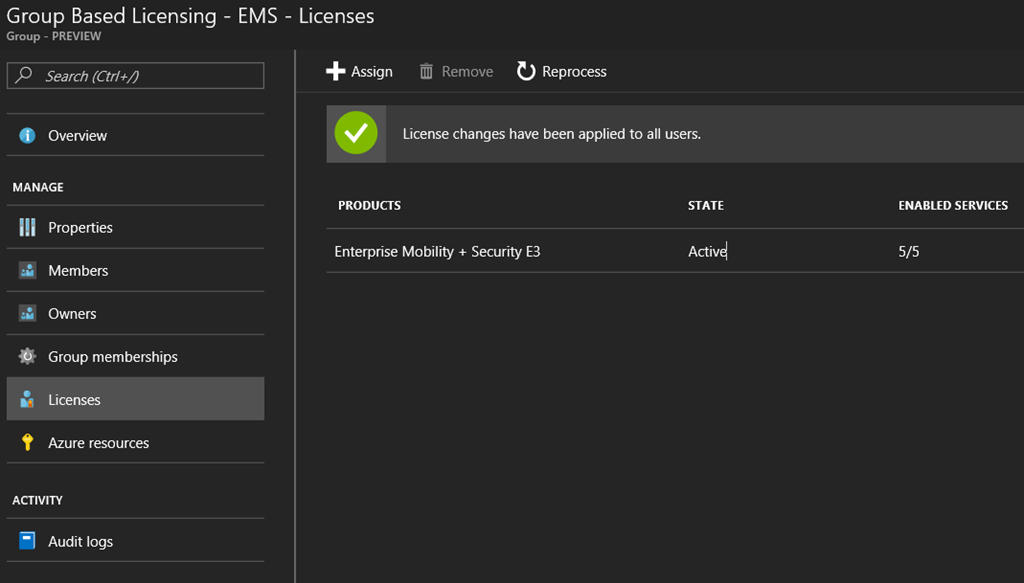Image resolution: width=1024 pixels, height=583 pixels.
Task: Click the green checkmark status icon
Action: pyautogui.click(x=356, y=133)
